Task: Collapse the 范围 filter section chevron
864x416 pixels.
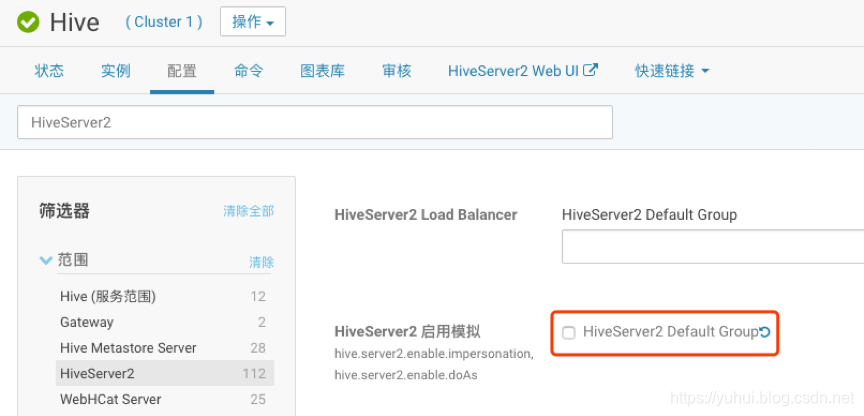Action: pos(46,260)
